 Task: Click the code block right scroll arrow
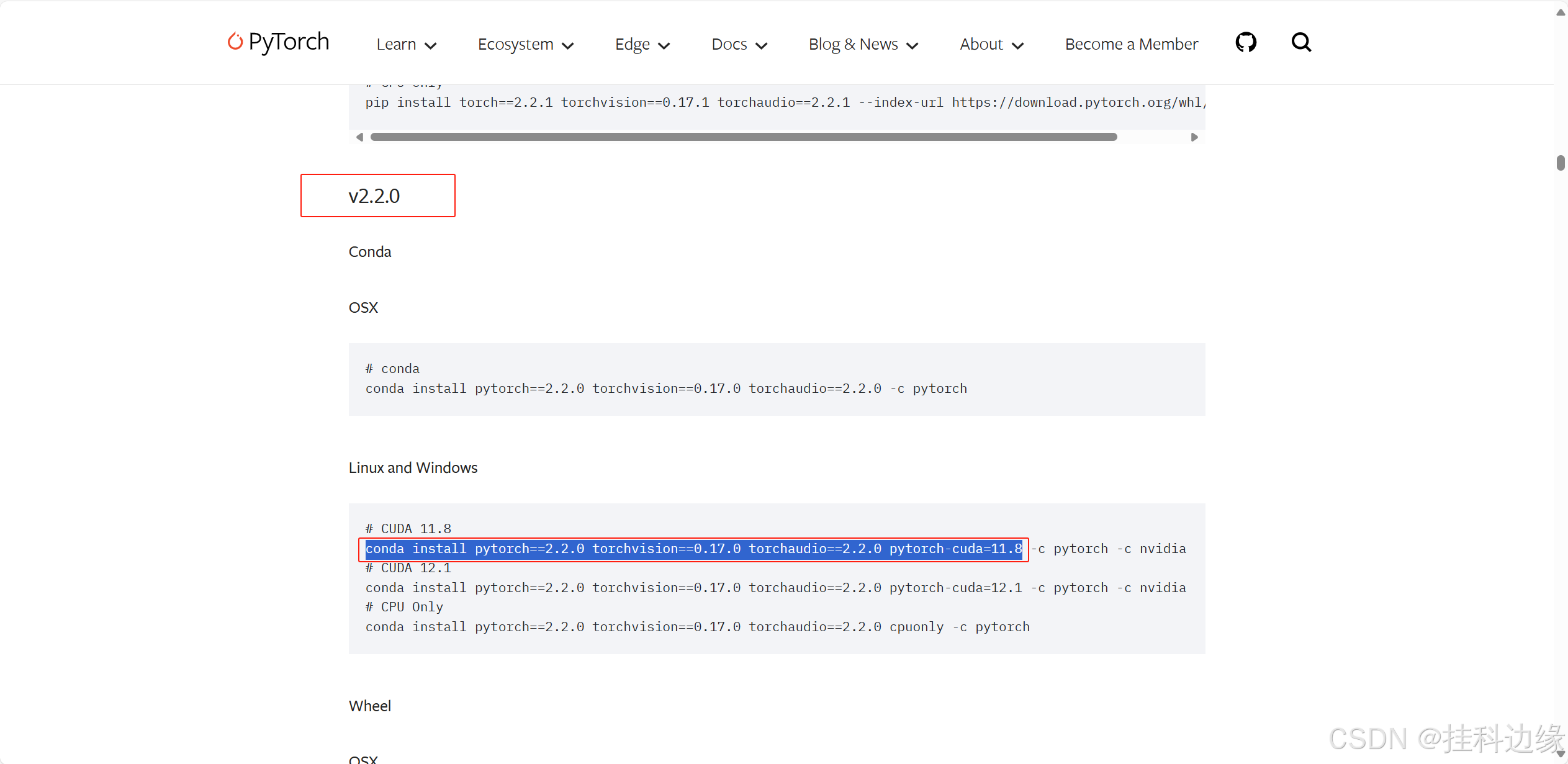tap(1194, 137)
